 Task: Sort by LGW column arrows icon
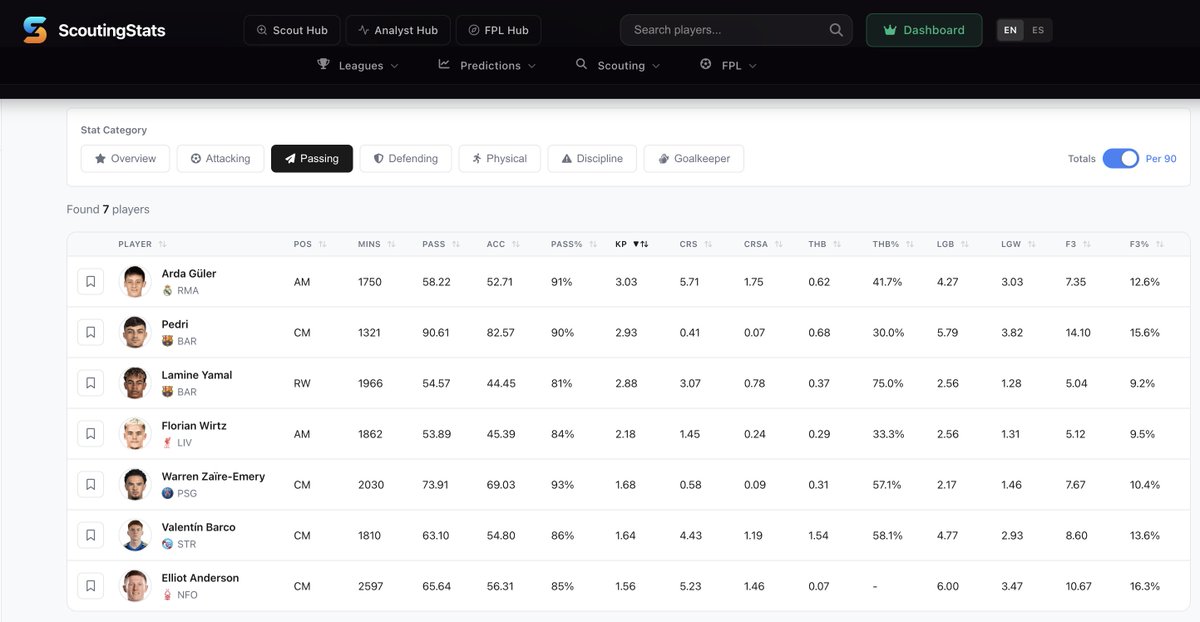click(x=1031, y=244)
